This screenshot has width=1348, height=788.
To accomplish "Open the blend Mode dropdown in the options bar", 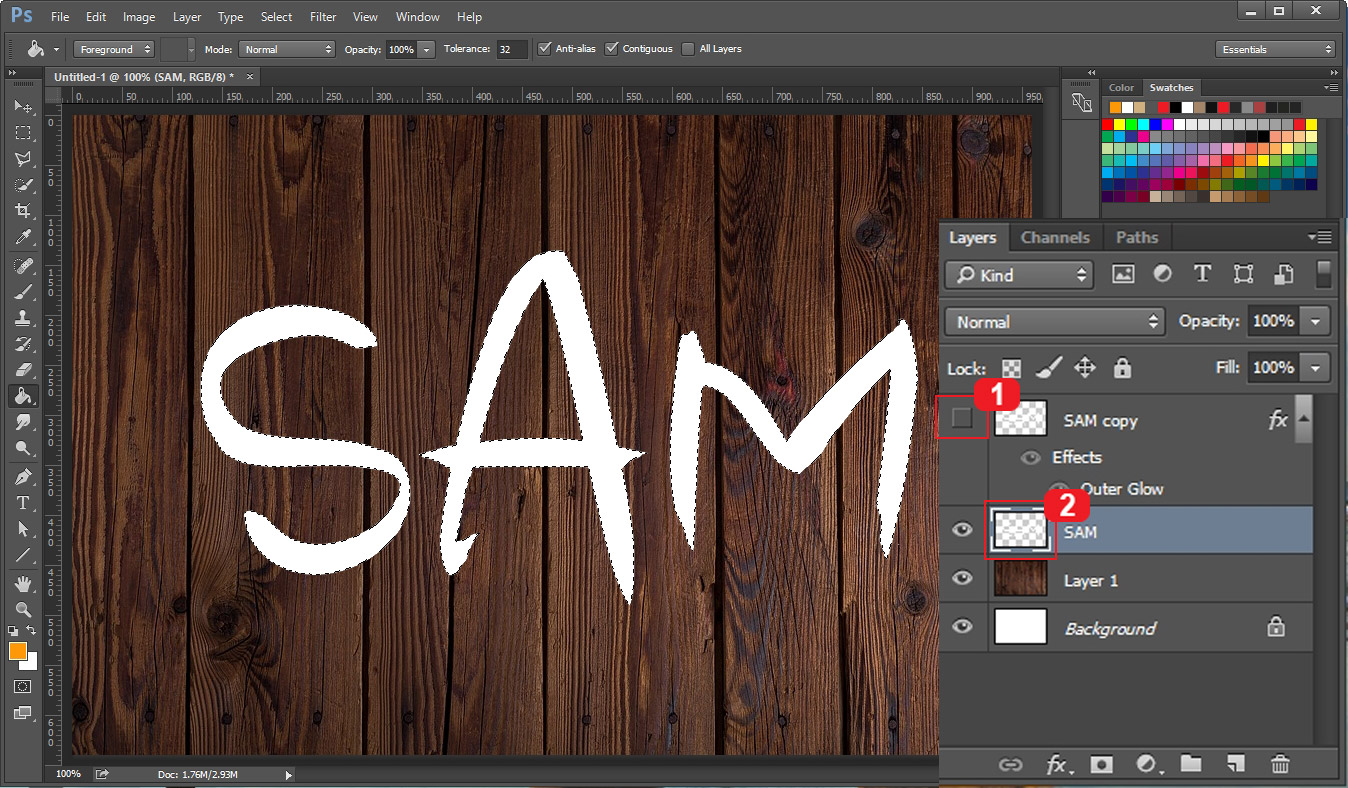I will [x=287, y=48].
